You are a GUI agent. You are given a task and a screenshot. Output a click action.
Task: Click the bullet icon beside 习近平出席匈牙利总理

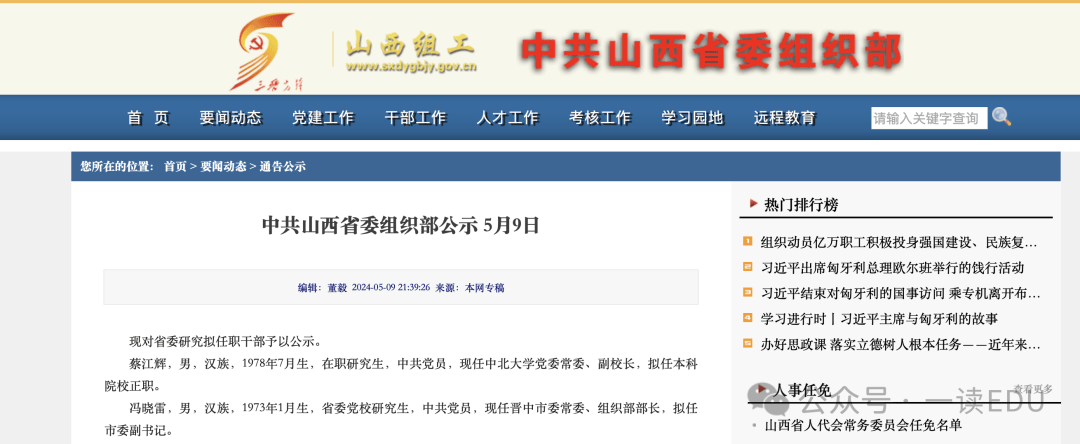748,267
